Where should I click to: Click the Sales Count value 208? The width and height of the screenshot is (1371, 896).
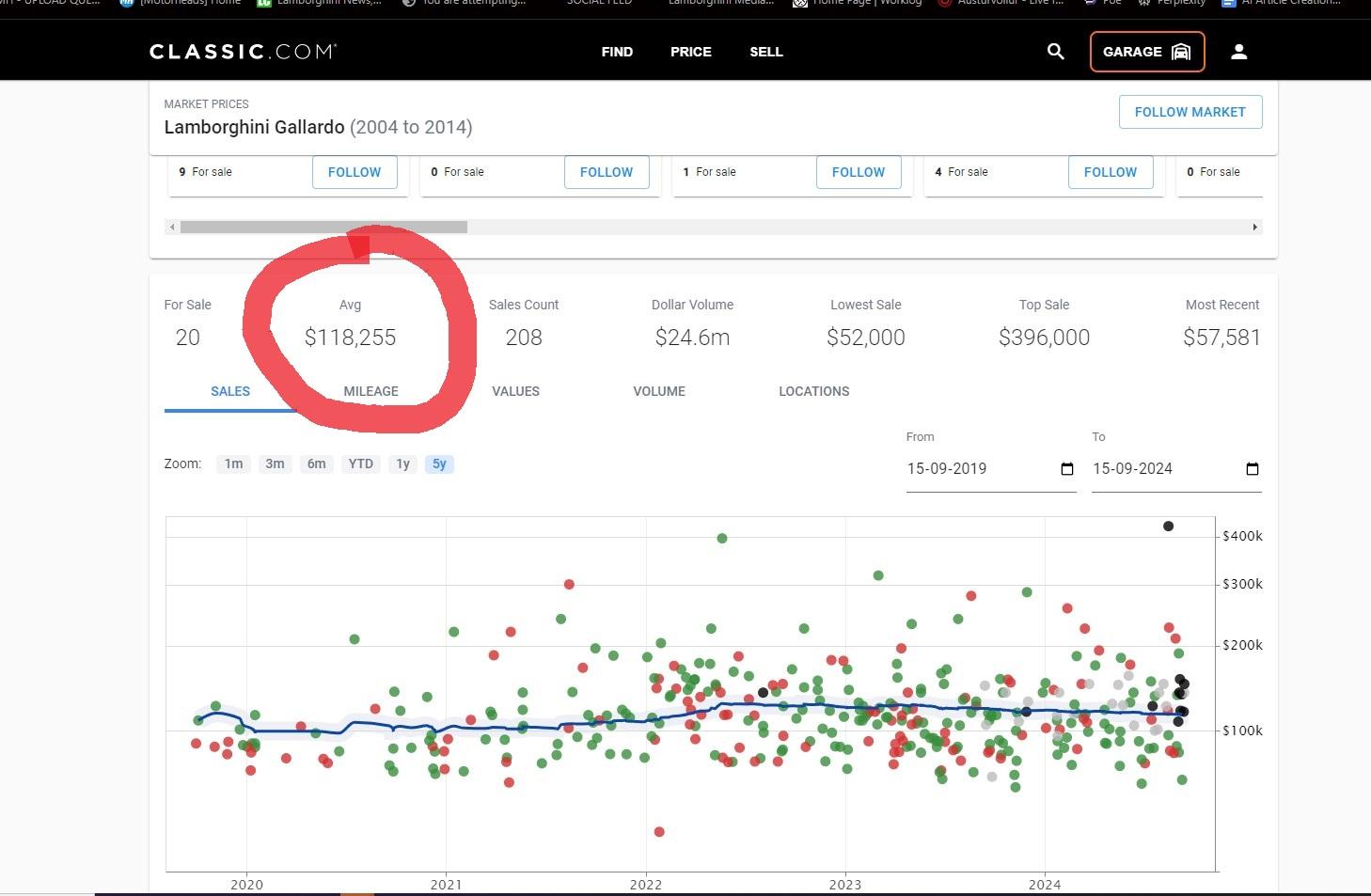pos(524,338)
